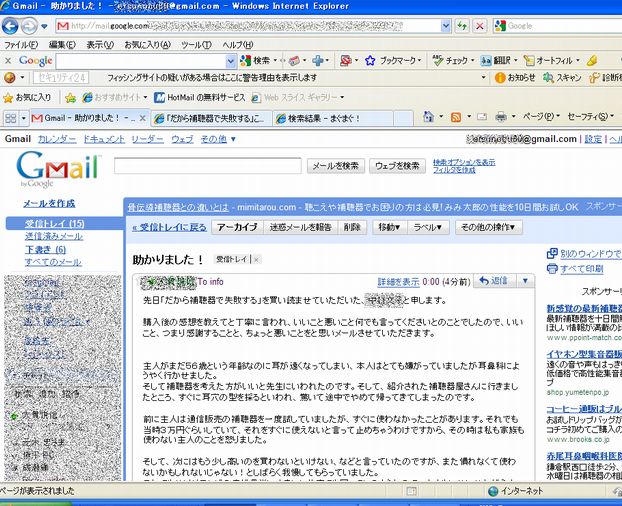Click the お知らせ notification icon
This screenshot has width=622, height=506.
[x=500, y=78]
